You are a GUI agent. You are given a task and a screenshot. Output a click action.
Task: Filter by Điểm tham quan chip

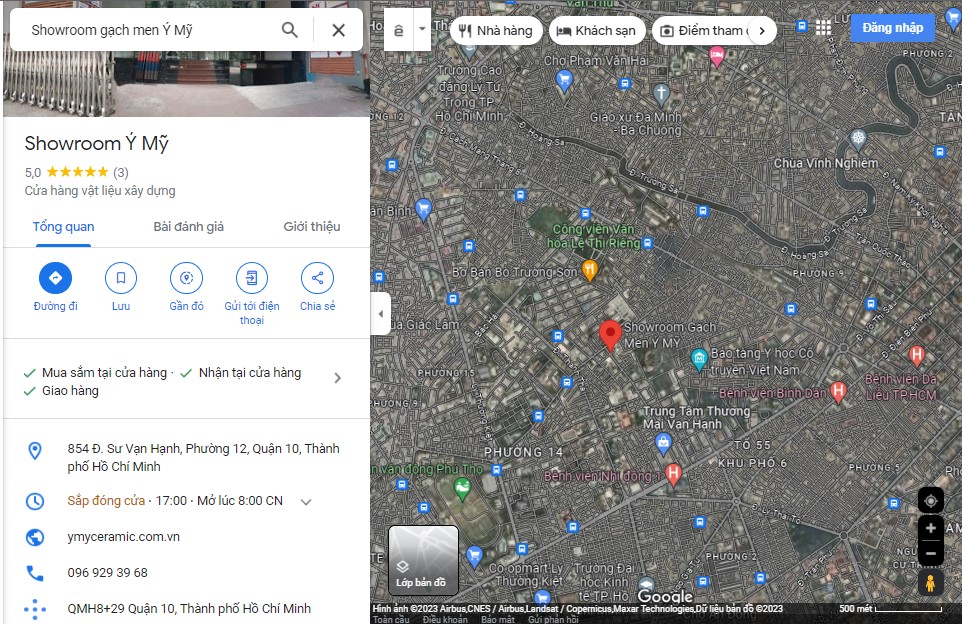[702, 31]
